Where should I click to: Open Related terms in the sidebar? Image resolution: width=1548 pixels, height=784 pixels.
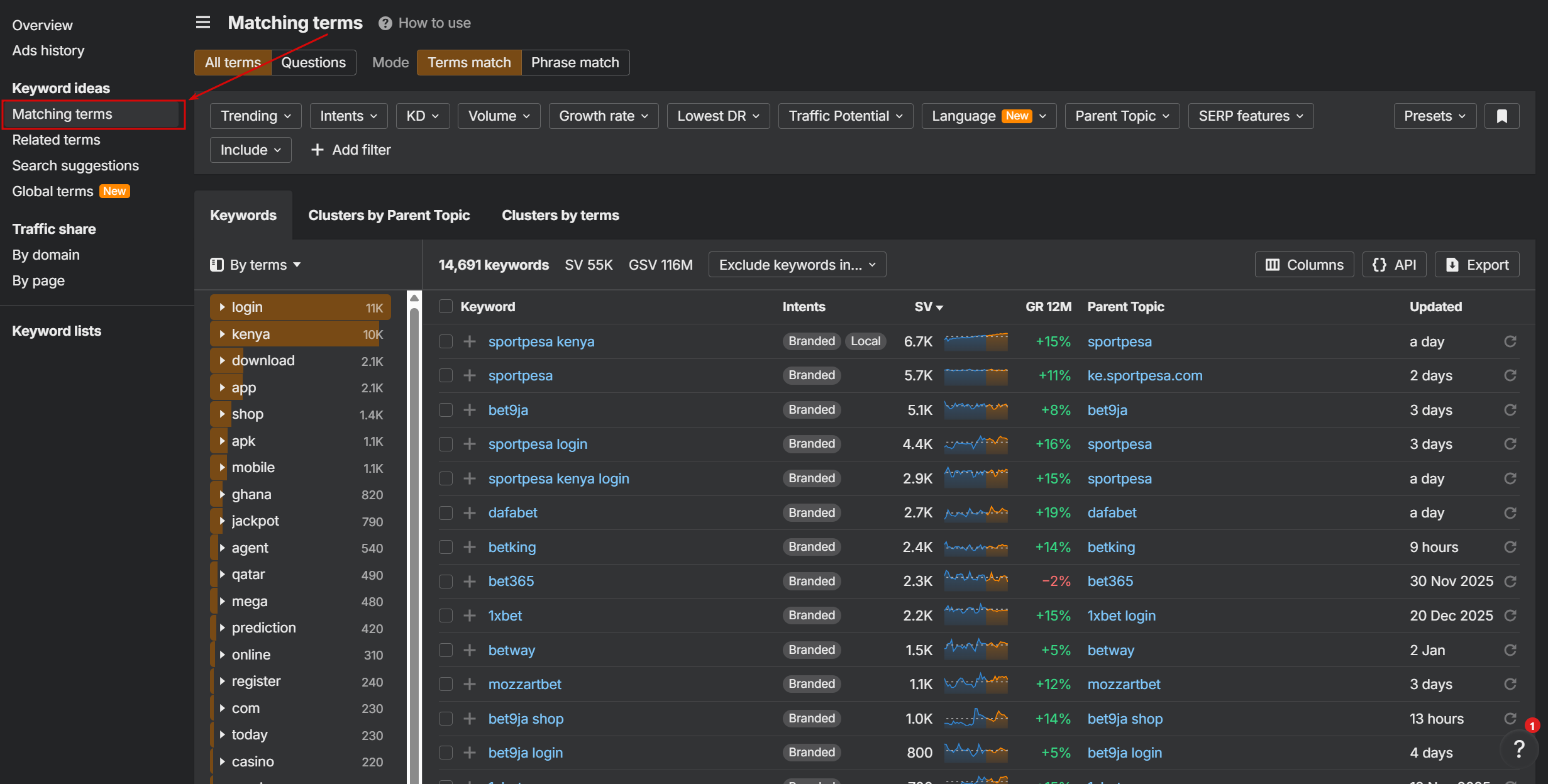point(56,140)
